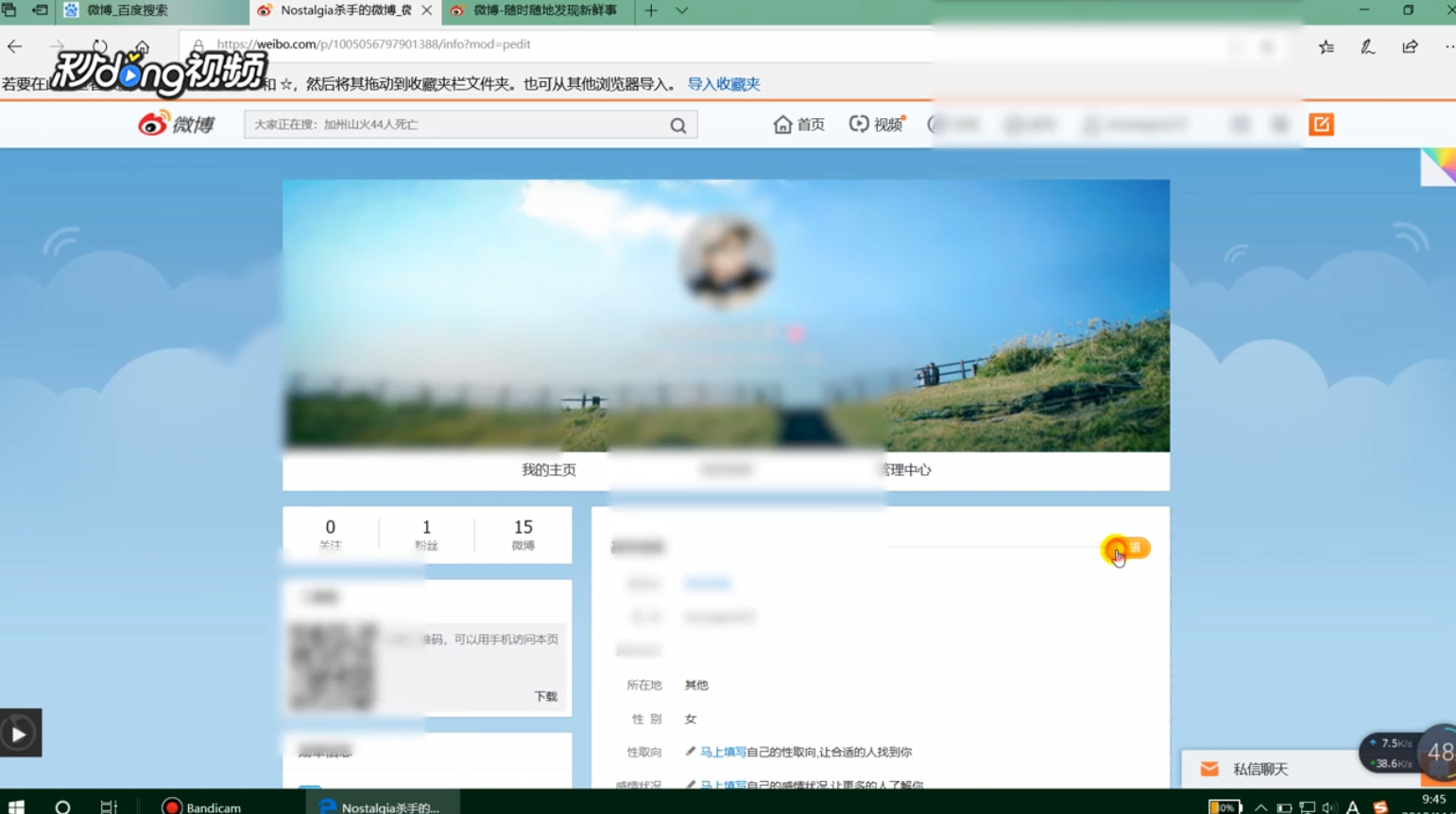Viewport: 1456px width, 814px height.
Task: Click the 15 微博 posts count
Action: (522, 534)
